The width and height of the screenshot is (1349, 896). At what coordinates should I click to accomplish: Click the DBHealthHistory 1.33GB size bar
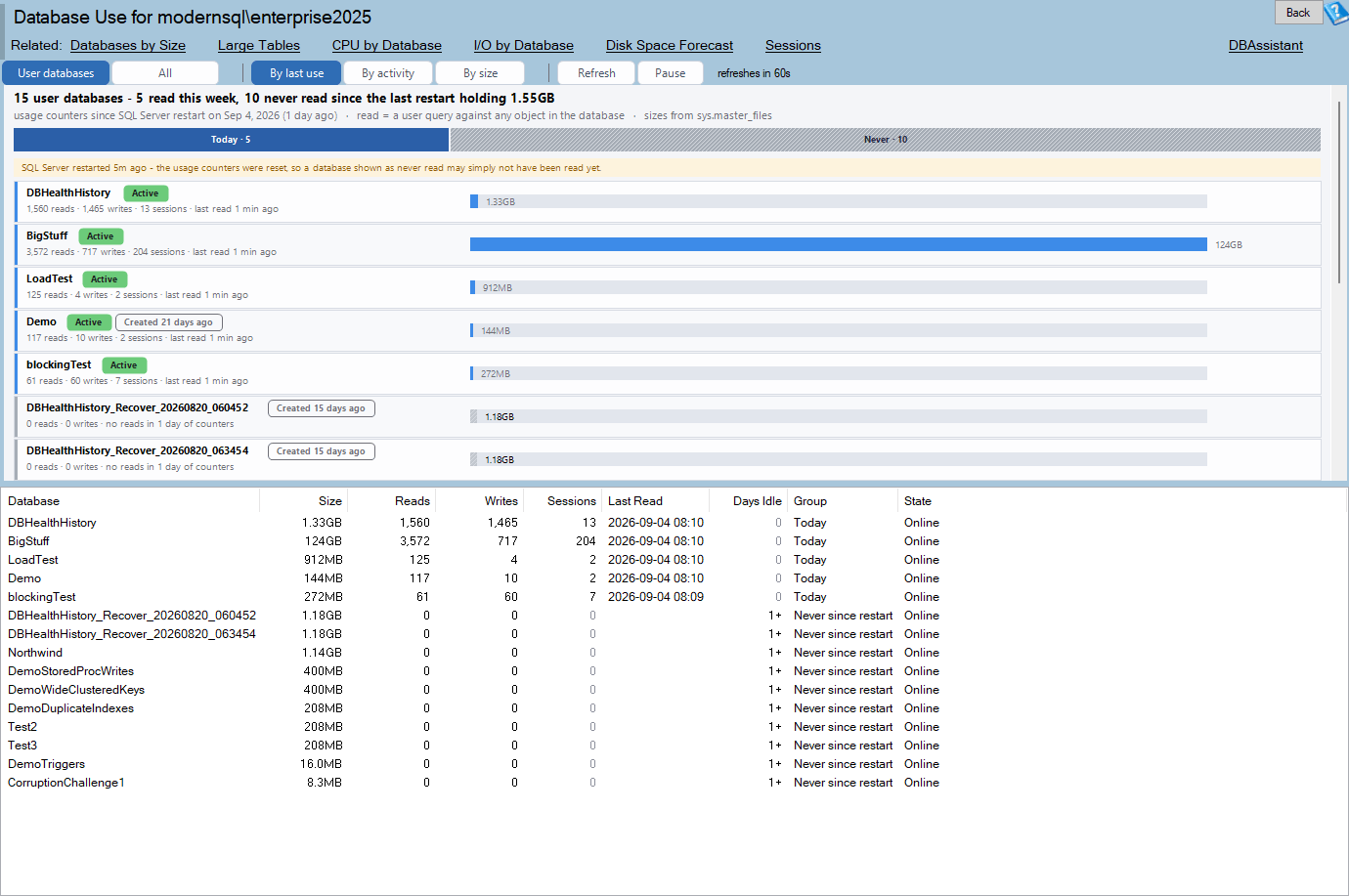tap(839, 201)
